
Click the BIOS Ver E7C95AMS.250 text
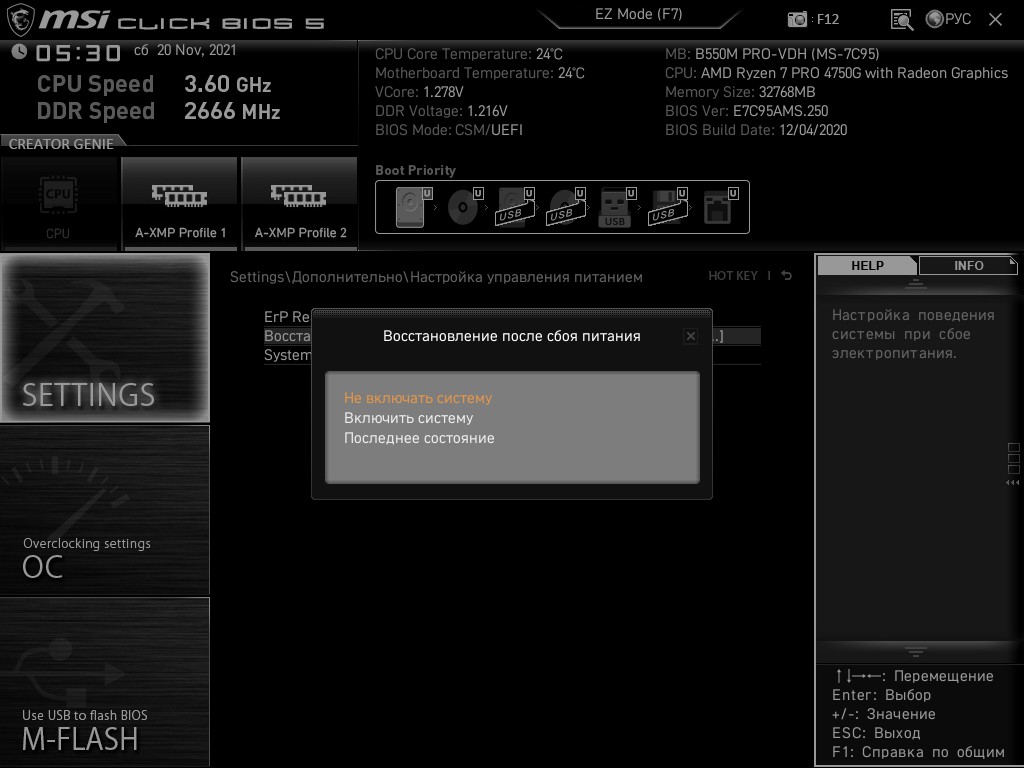tap(746, 111)
